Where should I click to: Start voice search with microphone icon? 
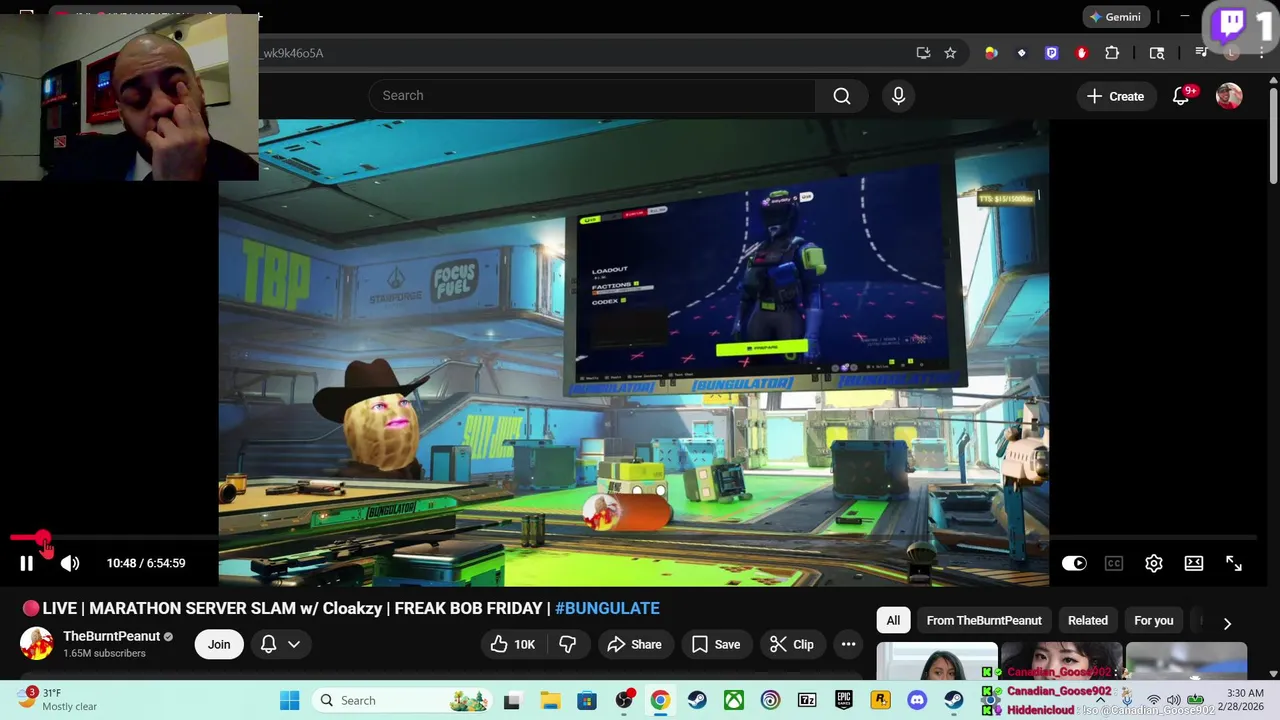[898, 96]
